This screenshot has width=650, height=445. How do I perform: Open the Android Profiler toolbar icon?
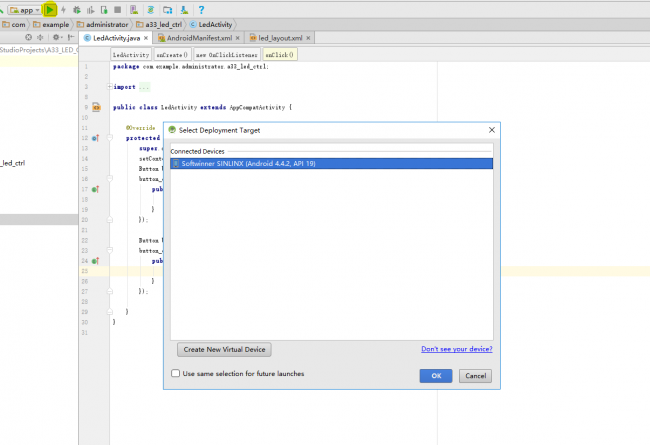tap(90, 10)
